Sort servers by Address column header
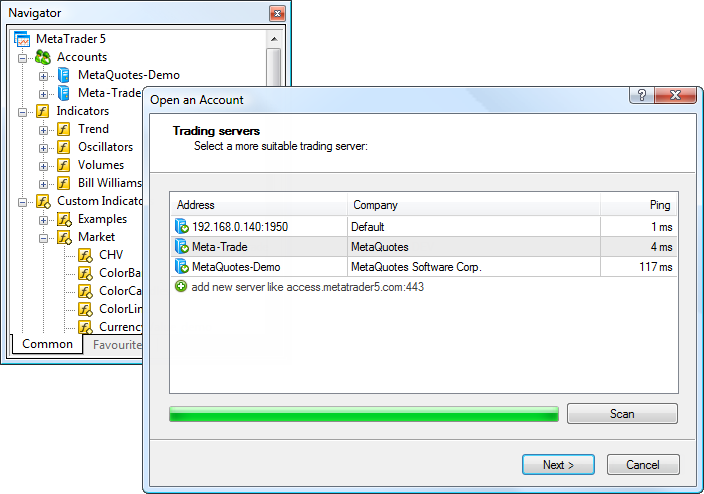 [259, 205]
